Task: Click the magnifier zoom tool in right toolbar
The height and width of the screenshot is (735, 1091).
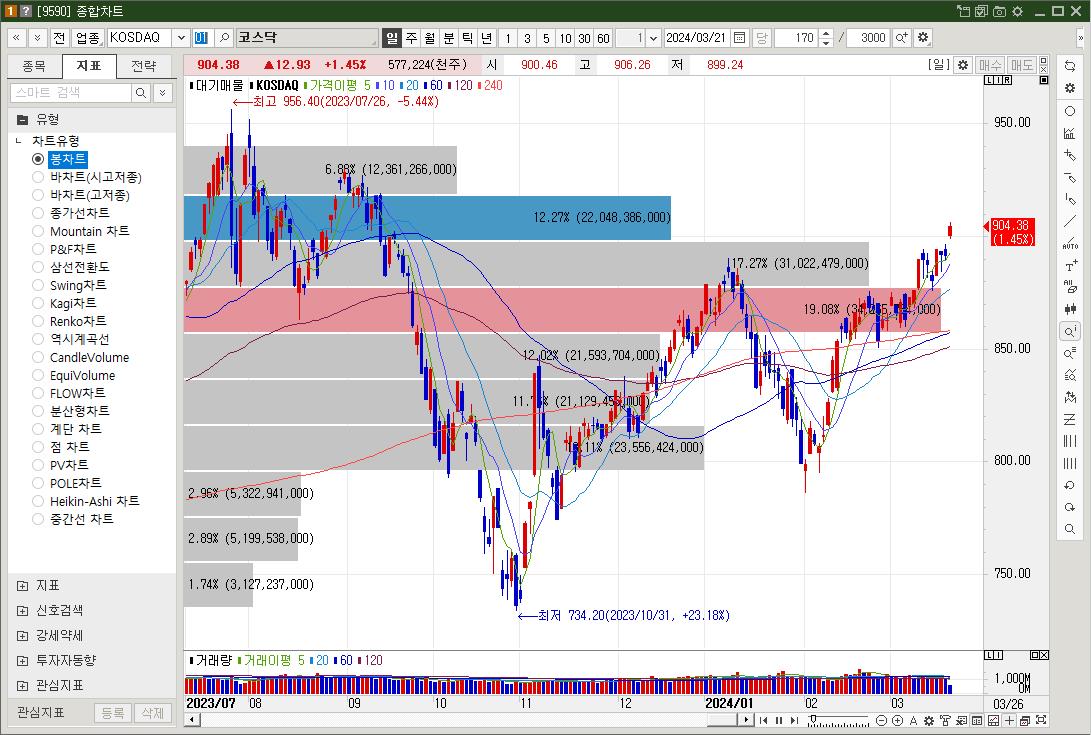Action: point(1070,530)
